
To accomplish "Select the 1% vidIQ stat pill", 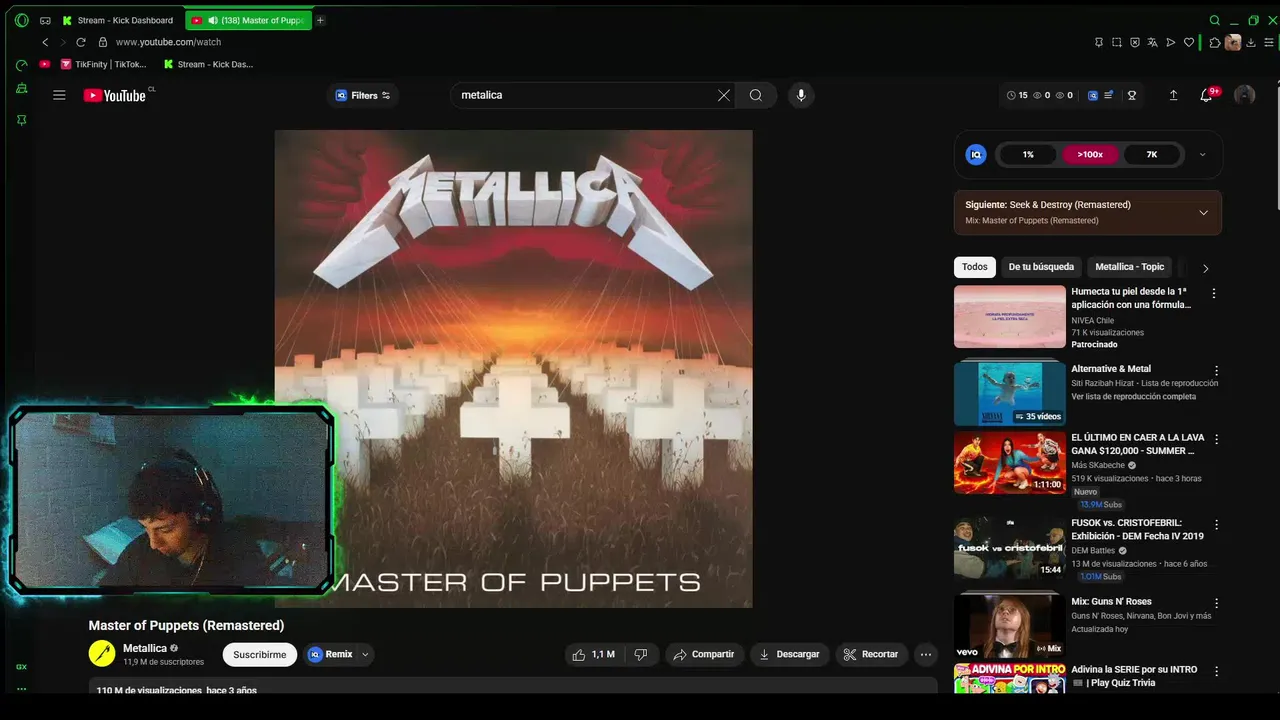I will 1028,154.
